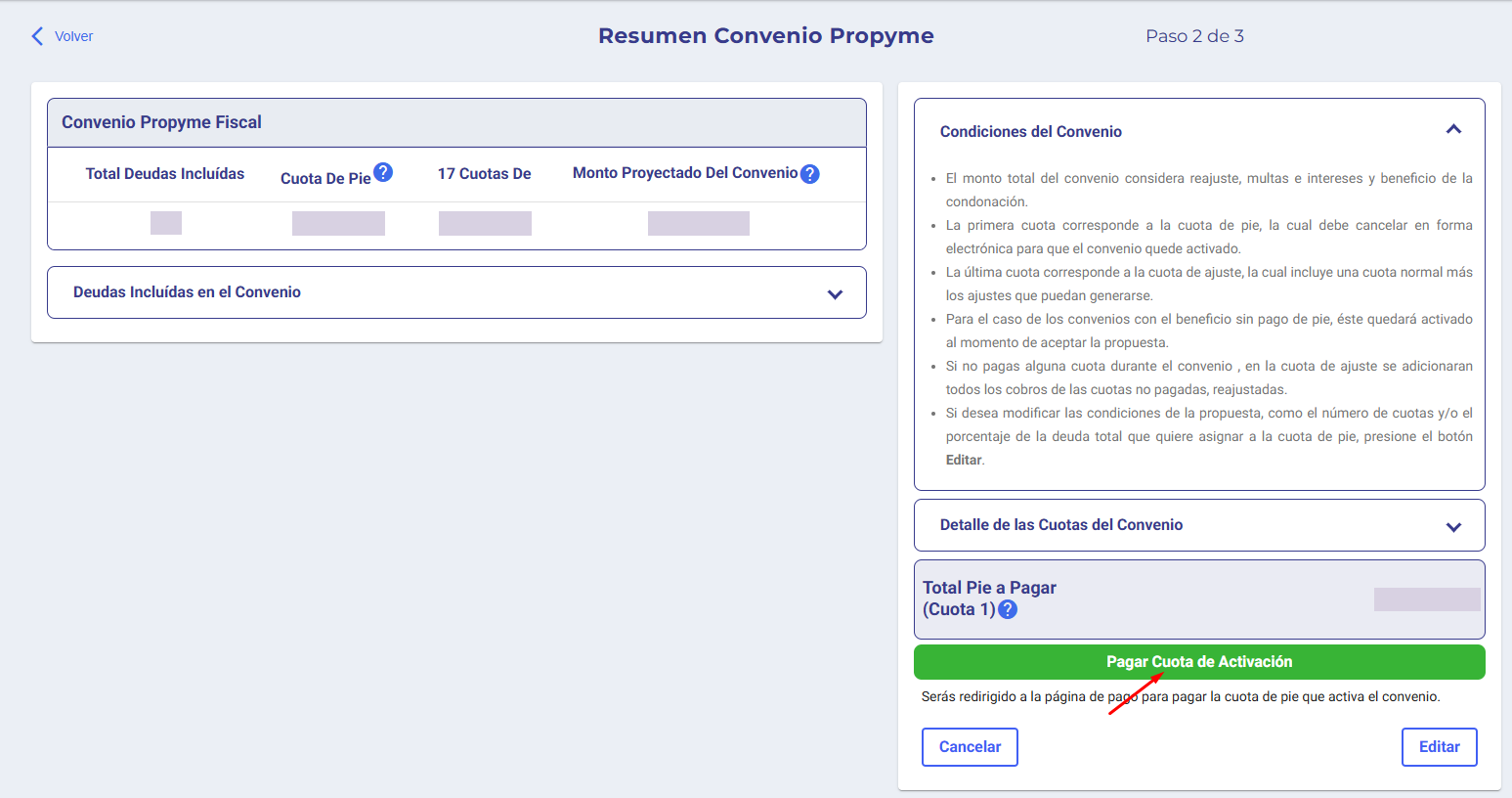Viewport: 1512px width, 798px height.
Task: Collapse the Condiciones del Convenio panel
Action: pos(1453,130)
